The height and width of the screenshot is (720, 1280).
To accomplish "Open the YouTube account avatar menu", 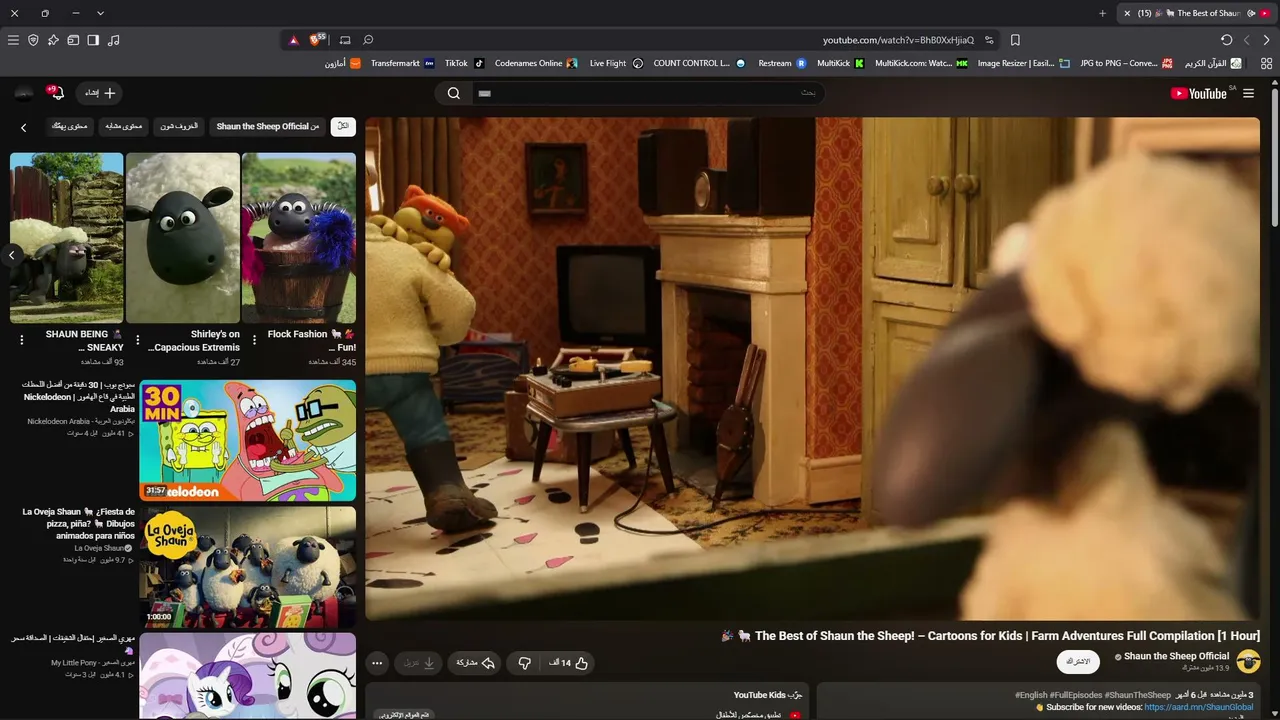I will coord(23,93).
